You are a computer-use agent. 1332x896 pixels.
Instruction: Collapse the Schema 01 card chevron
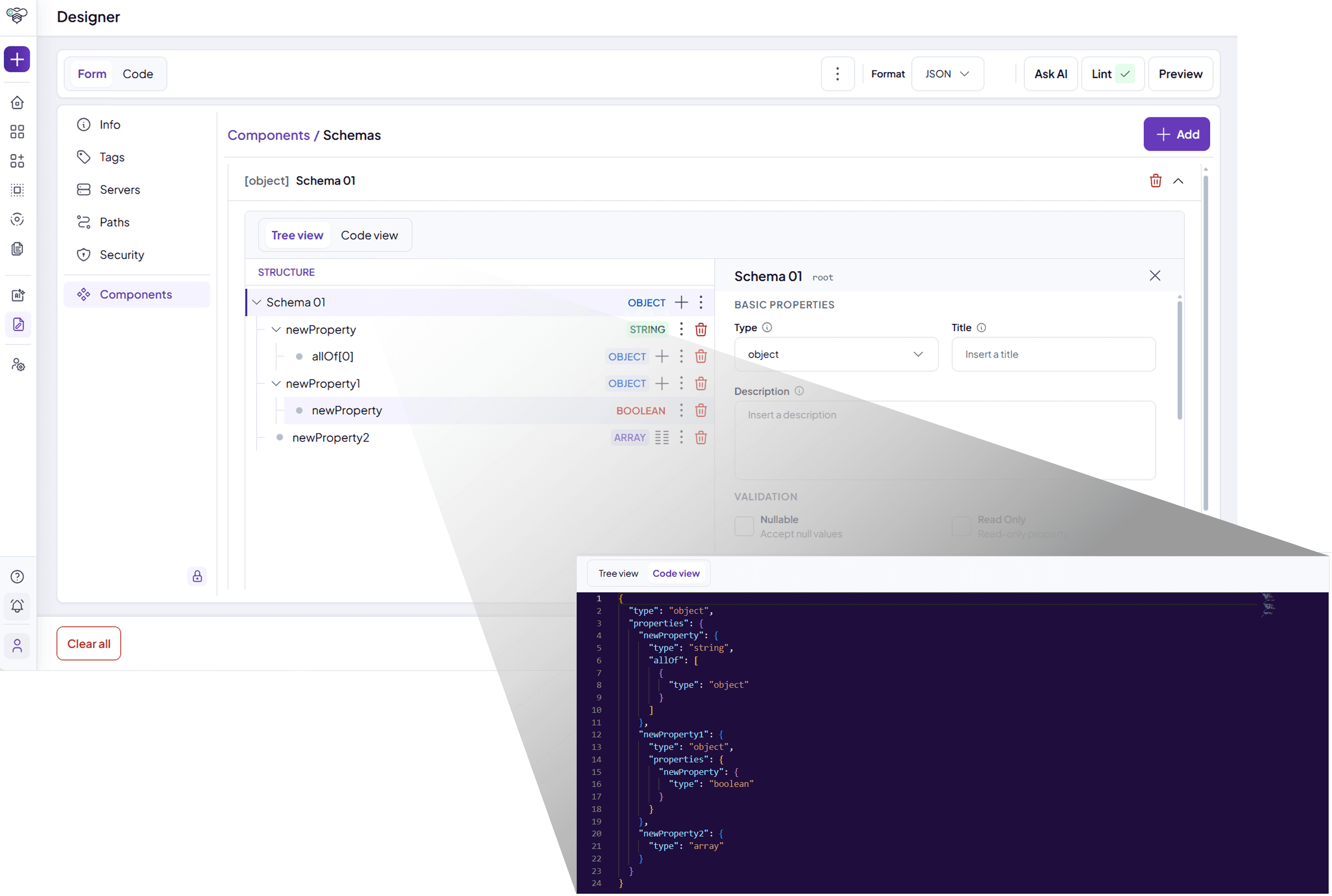click(1178, 181)
